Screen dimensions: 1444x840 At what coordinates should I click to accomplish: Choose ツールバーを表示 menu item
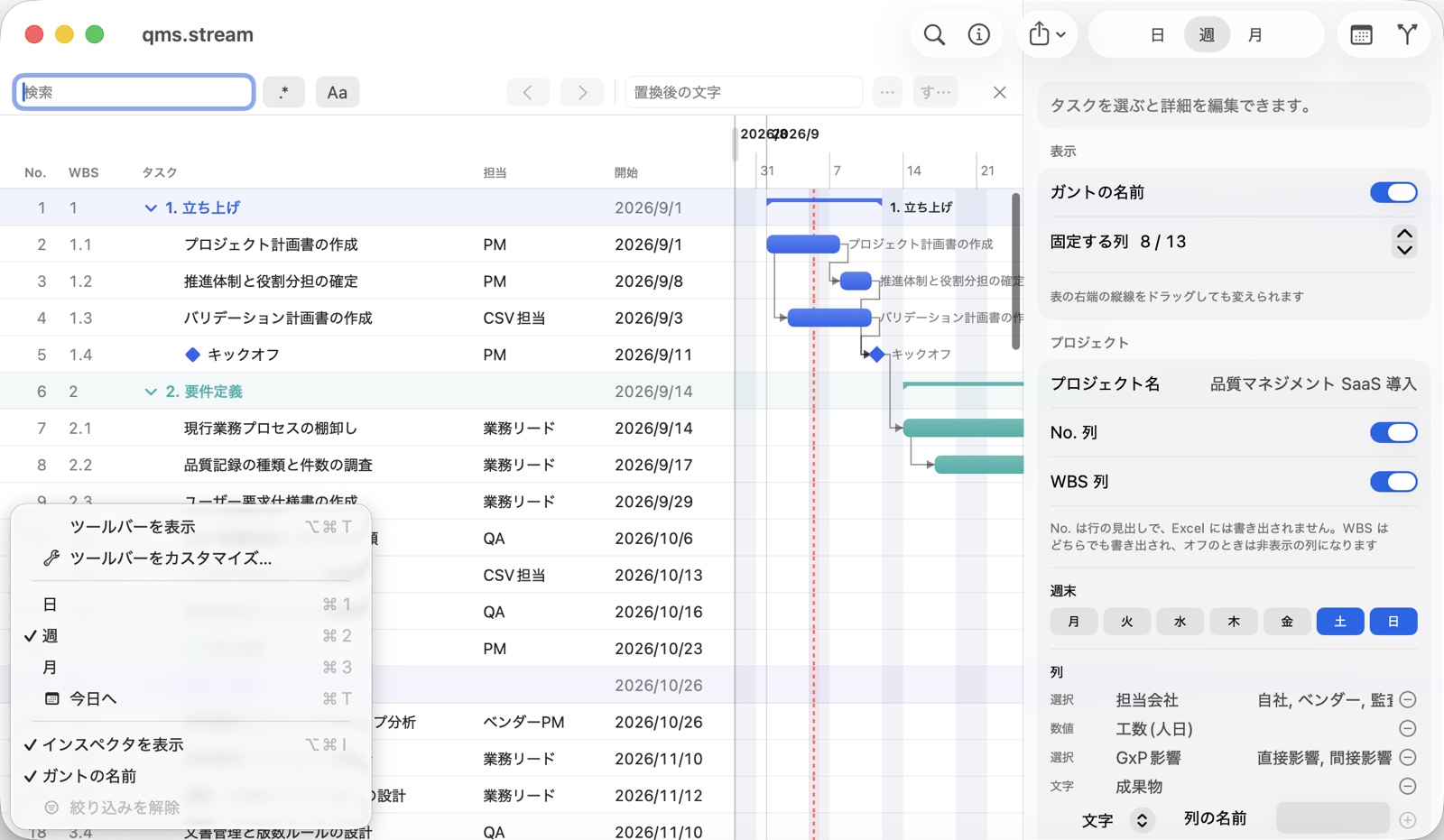[191, 527]
